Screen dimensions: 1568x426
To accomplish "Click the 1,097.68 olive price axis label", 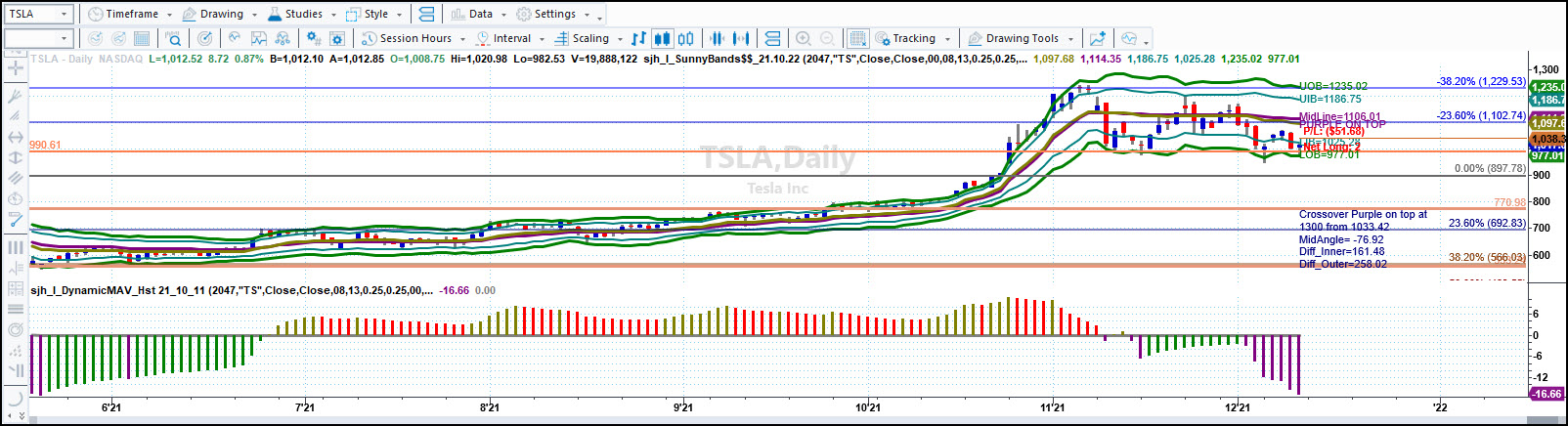I will [1547, 123].
